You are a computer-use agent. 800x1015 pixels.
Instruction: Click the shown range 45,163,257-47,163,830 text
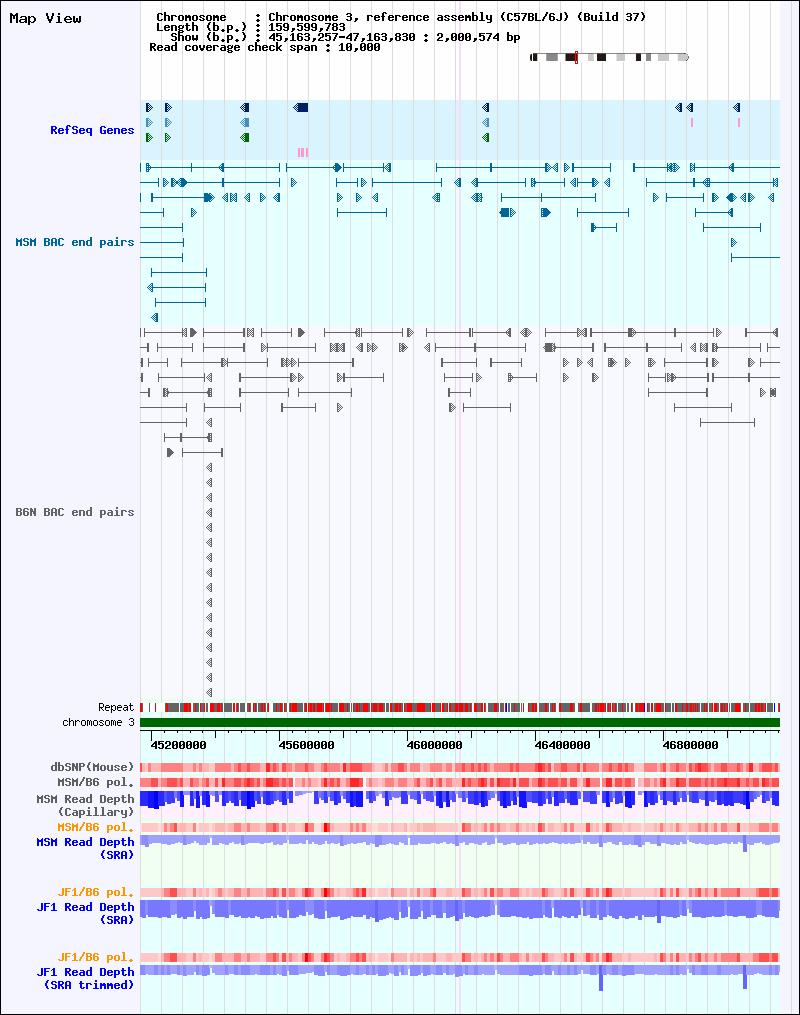342,37
